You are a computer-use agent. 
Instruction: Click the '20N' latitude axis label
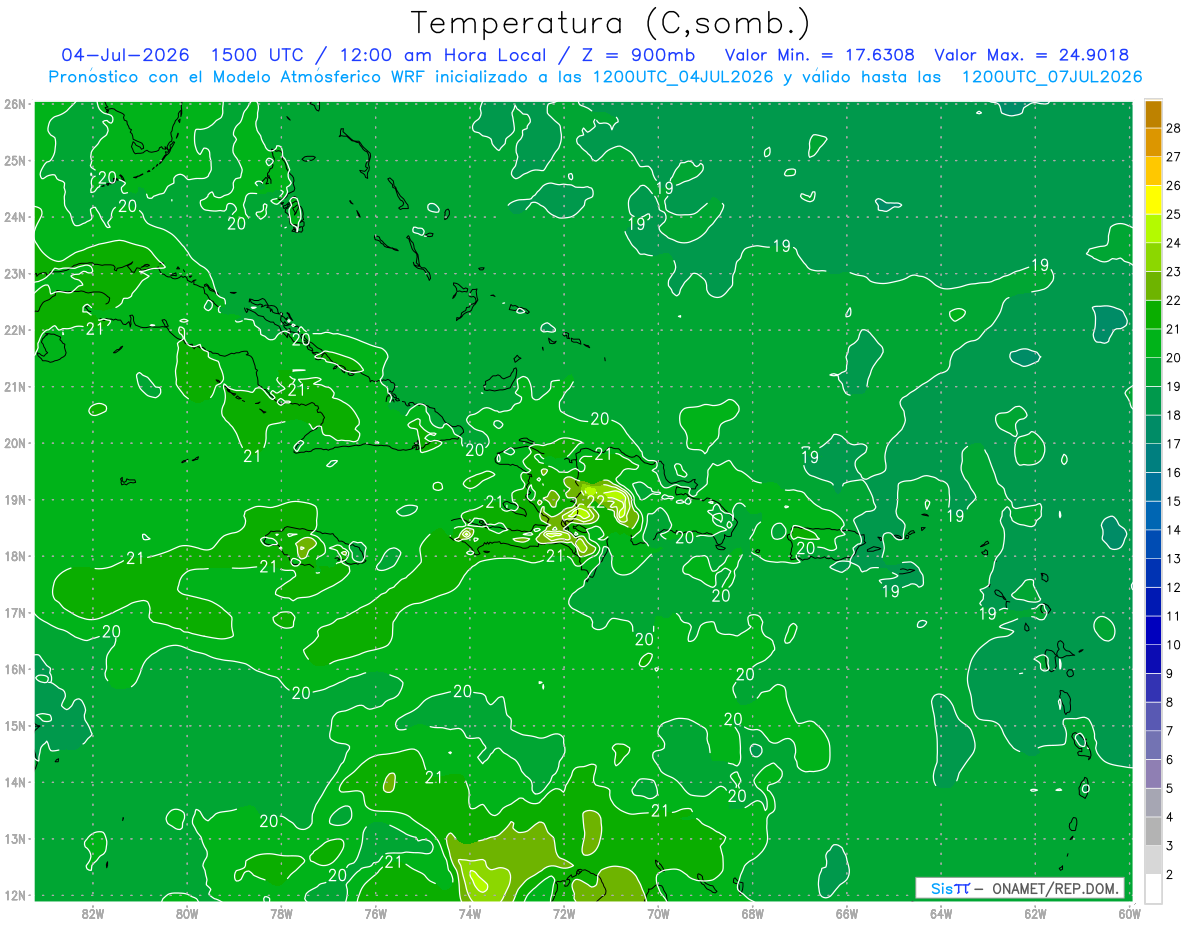tap(14, 443)
